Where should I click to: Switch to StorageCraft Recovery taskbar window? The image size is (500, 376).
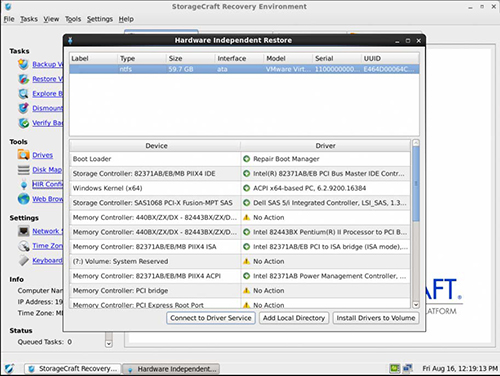[73, 369]
